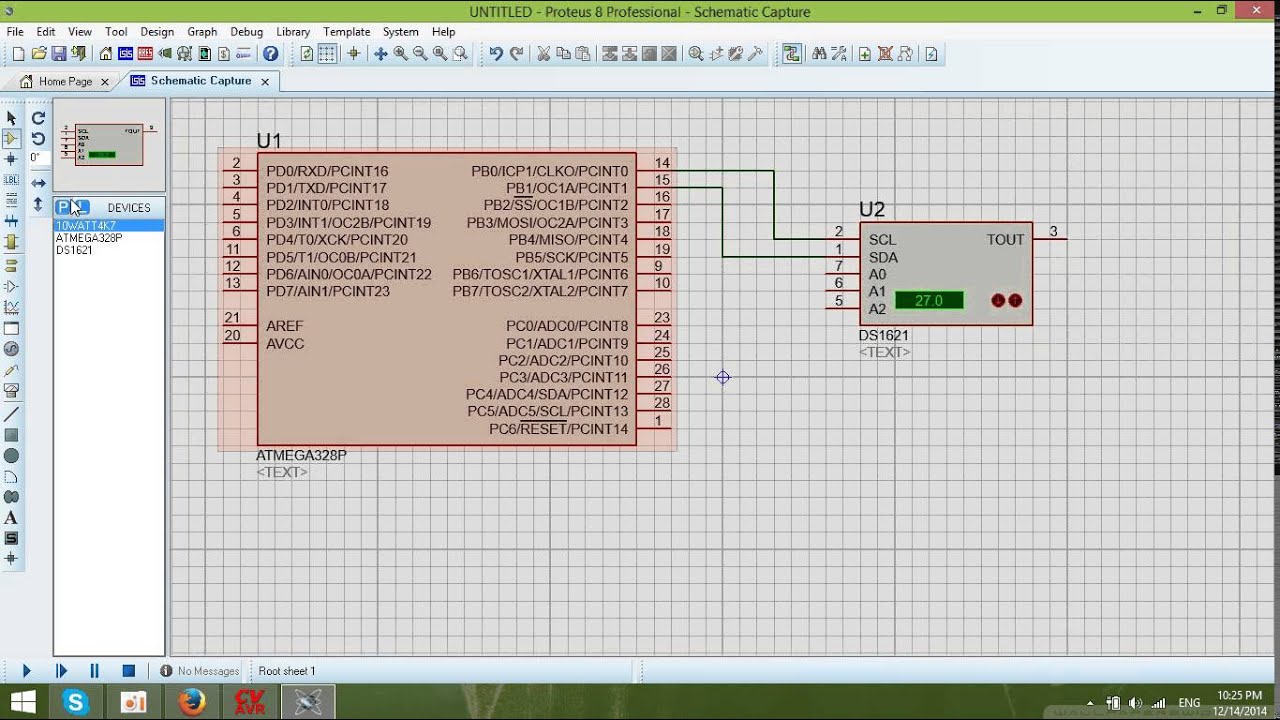Cut selection with scissors icon
This screenshot has width=1280, height=720.
[543, 54]
